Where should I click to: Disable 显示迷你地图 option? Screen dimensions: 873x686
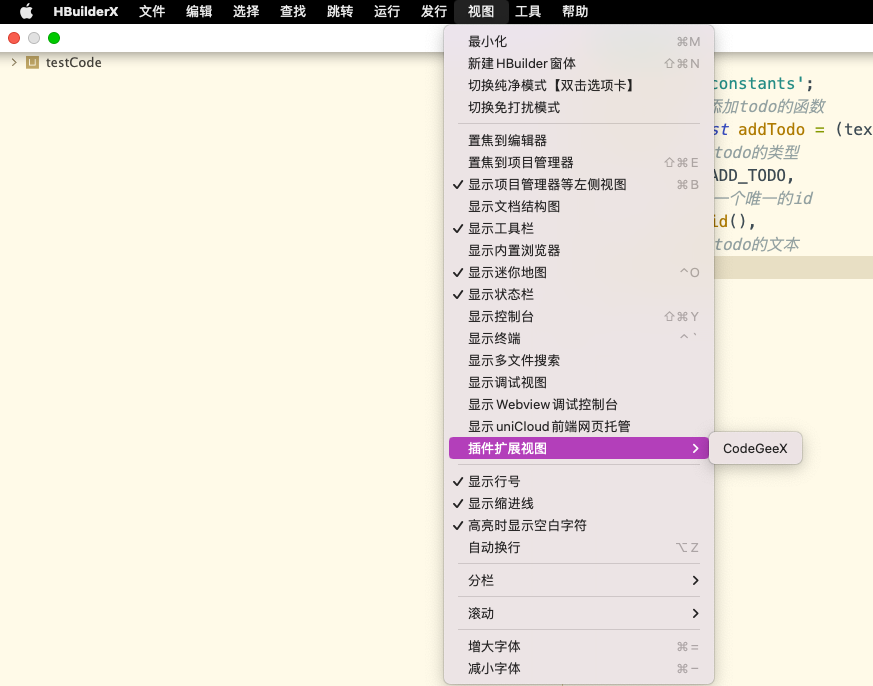tap(506, 272)
